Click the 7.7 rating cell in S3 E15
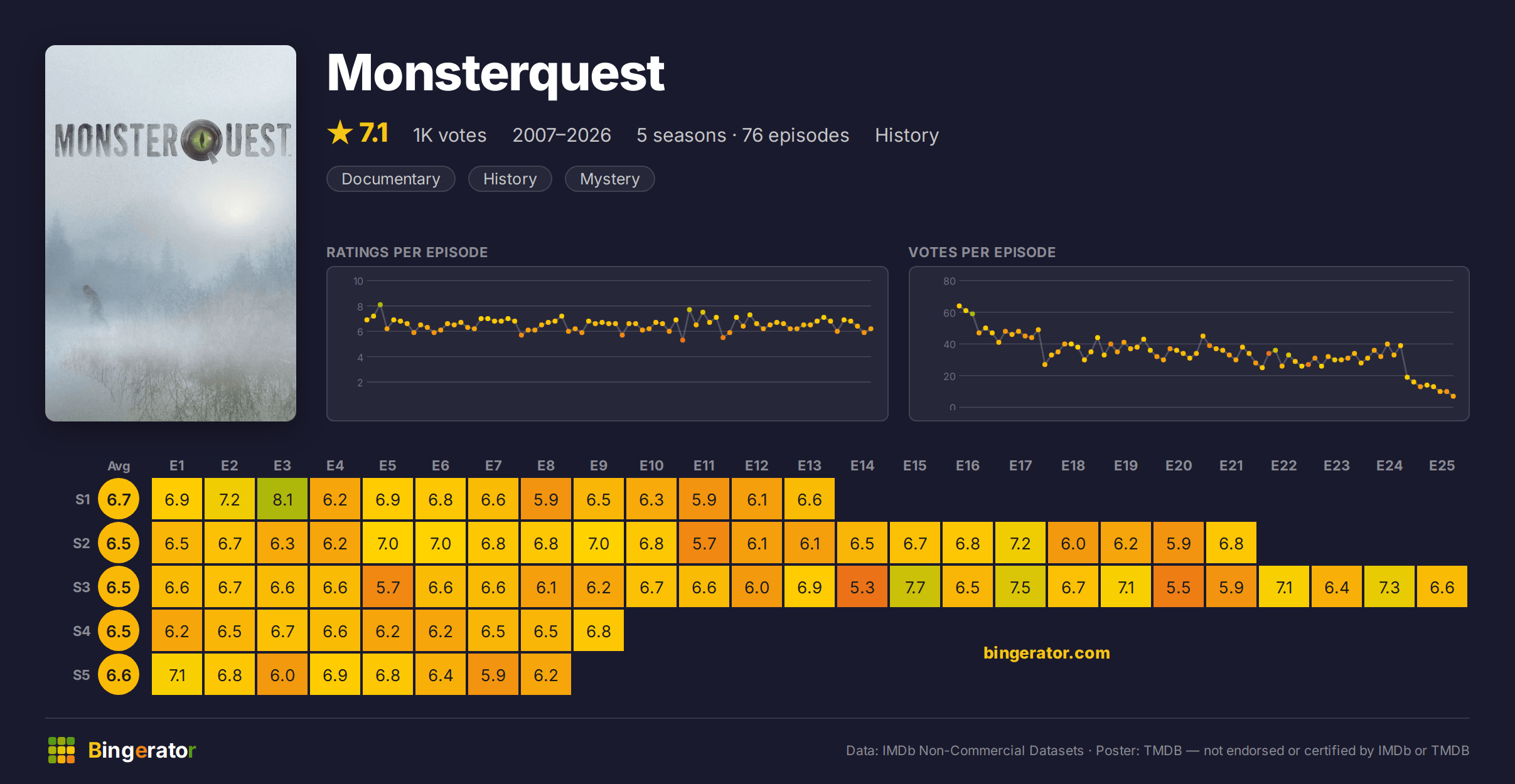Screen dimensions: 1515x784 pyautogui.click(x=915, y=587)
